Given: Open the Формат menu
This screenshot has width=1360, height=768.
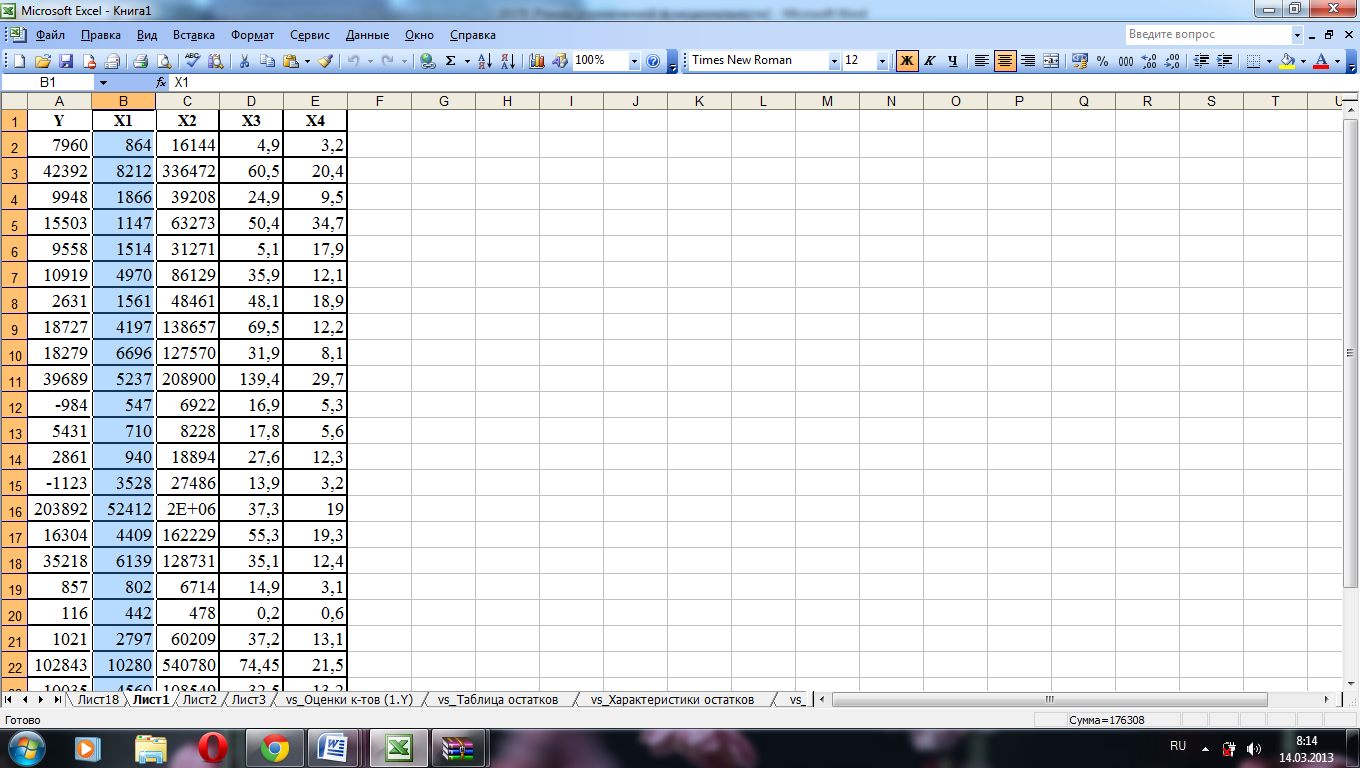Looking at the screenshot, I should coord(252,35).
